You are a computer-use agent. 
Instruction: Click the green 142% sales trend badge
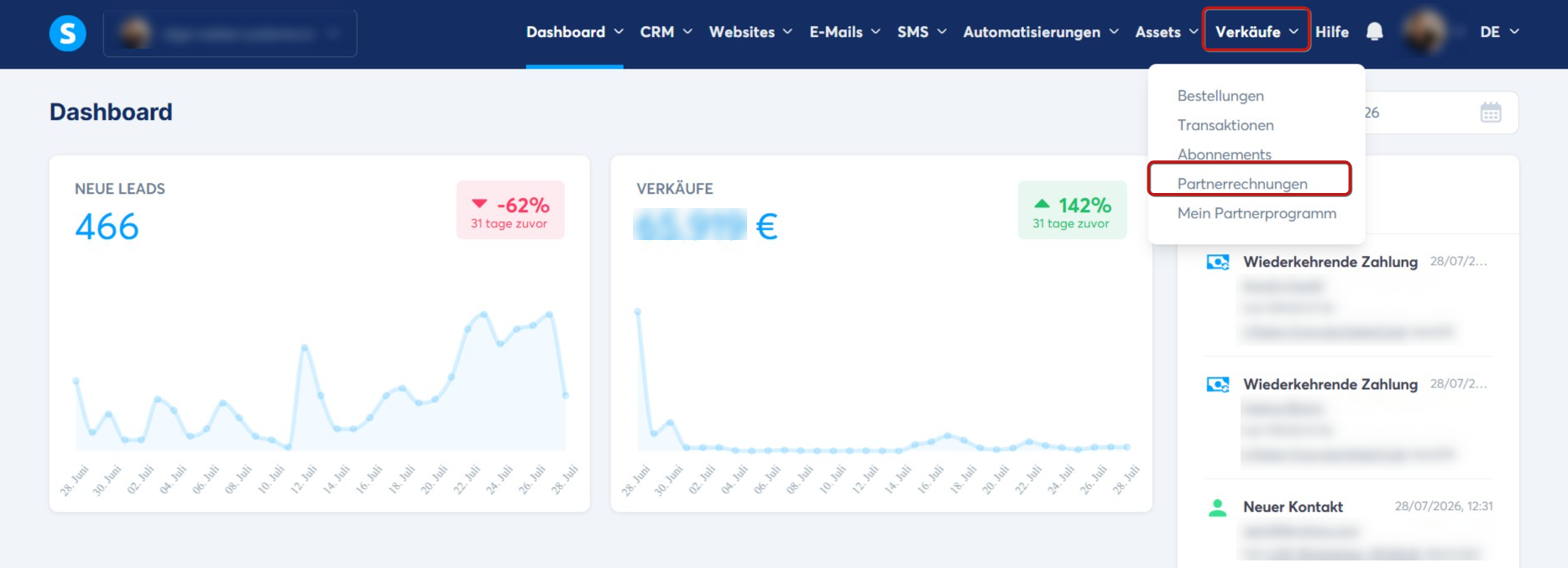[1072, 210]
